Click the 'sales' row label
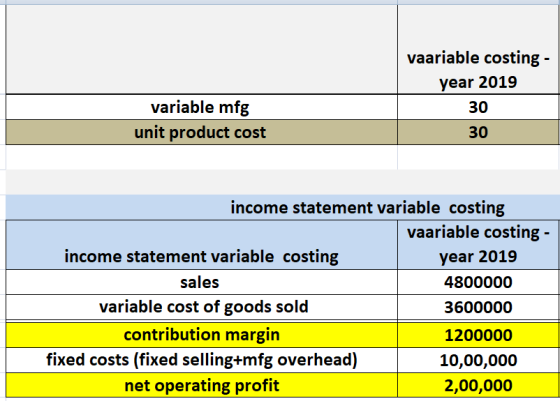Screen dimensions: 560x401 coord(201,282)
